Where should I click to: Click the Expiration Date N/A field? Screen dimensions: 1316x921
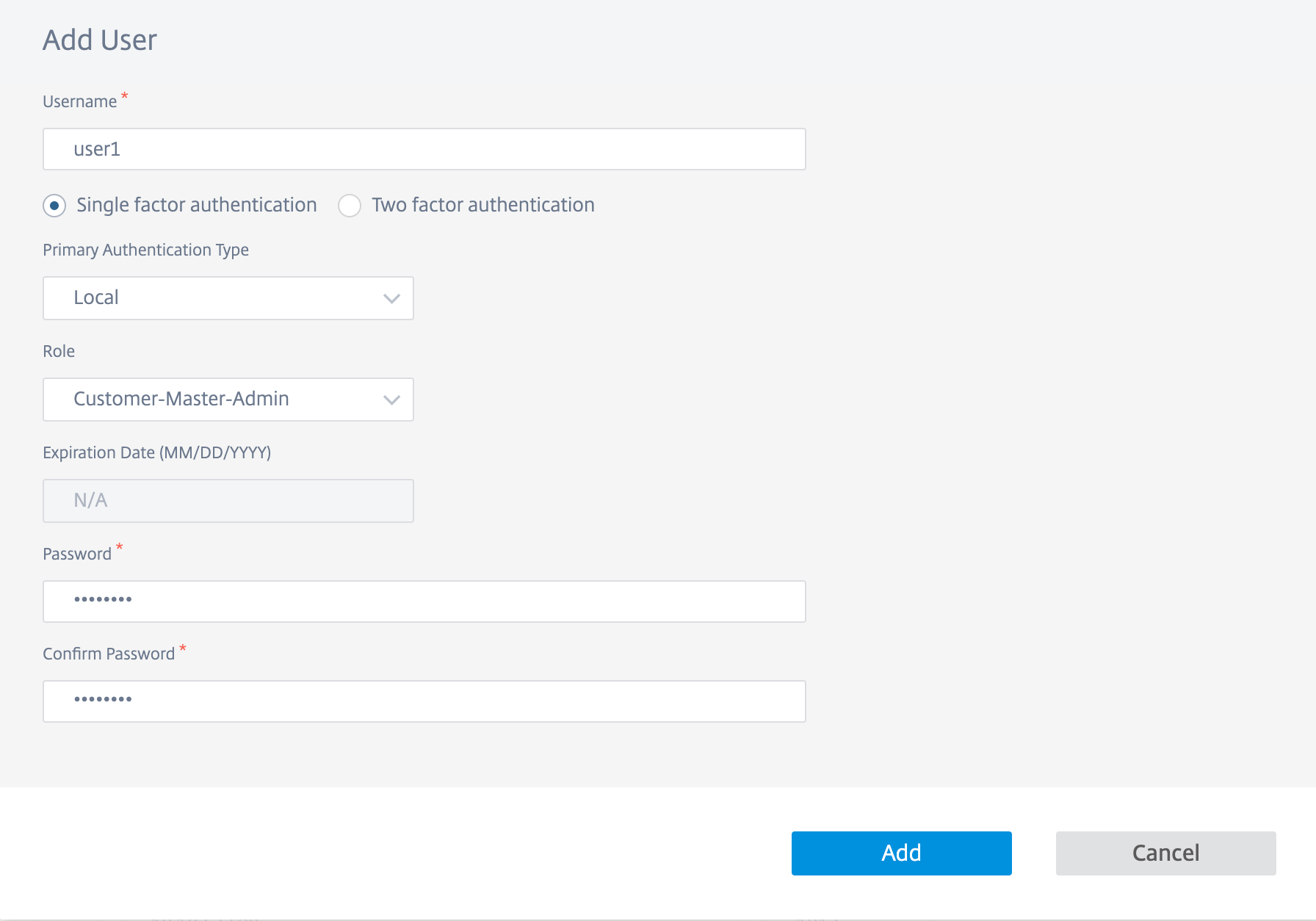(x=228, y=501)
